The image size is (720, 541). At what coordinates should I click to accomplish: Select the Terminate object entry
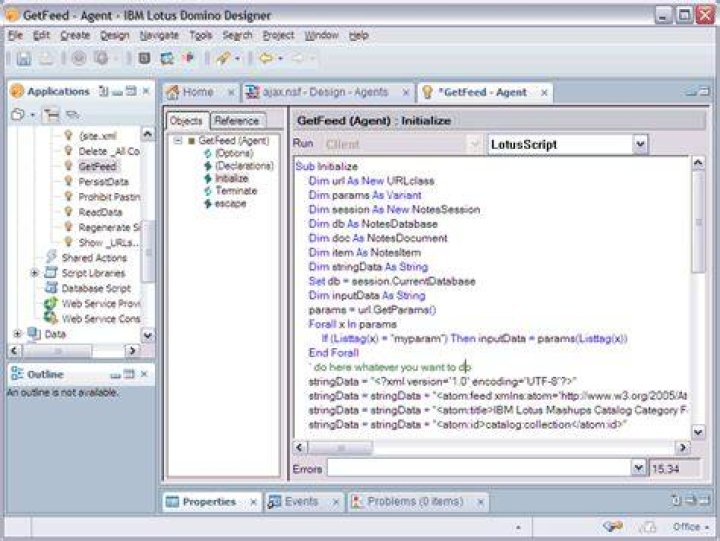(236, 191)
